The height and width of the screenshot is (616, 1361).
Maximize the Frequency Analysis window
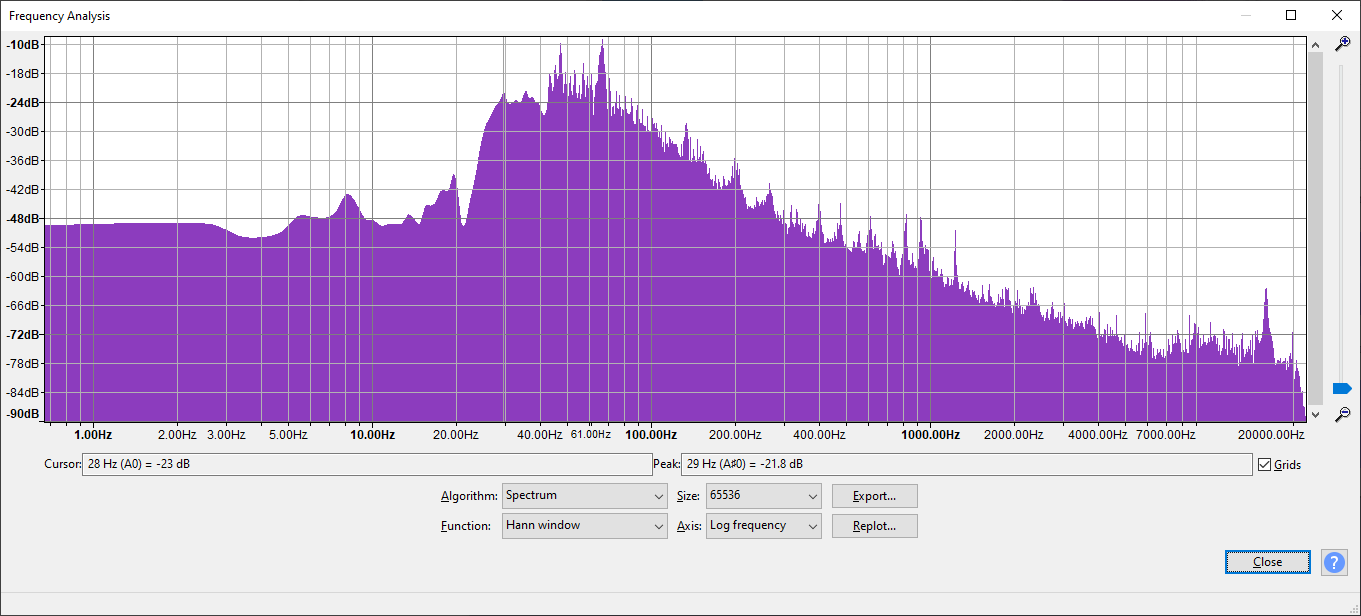[x=1291, y=15]
